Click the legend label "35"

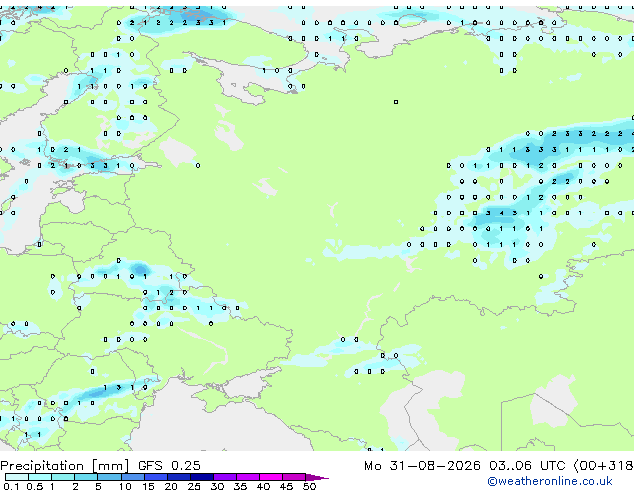pos(240,486)
